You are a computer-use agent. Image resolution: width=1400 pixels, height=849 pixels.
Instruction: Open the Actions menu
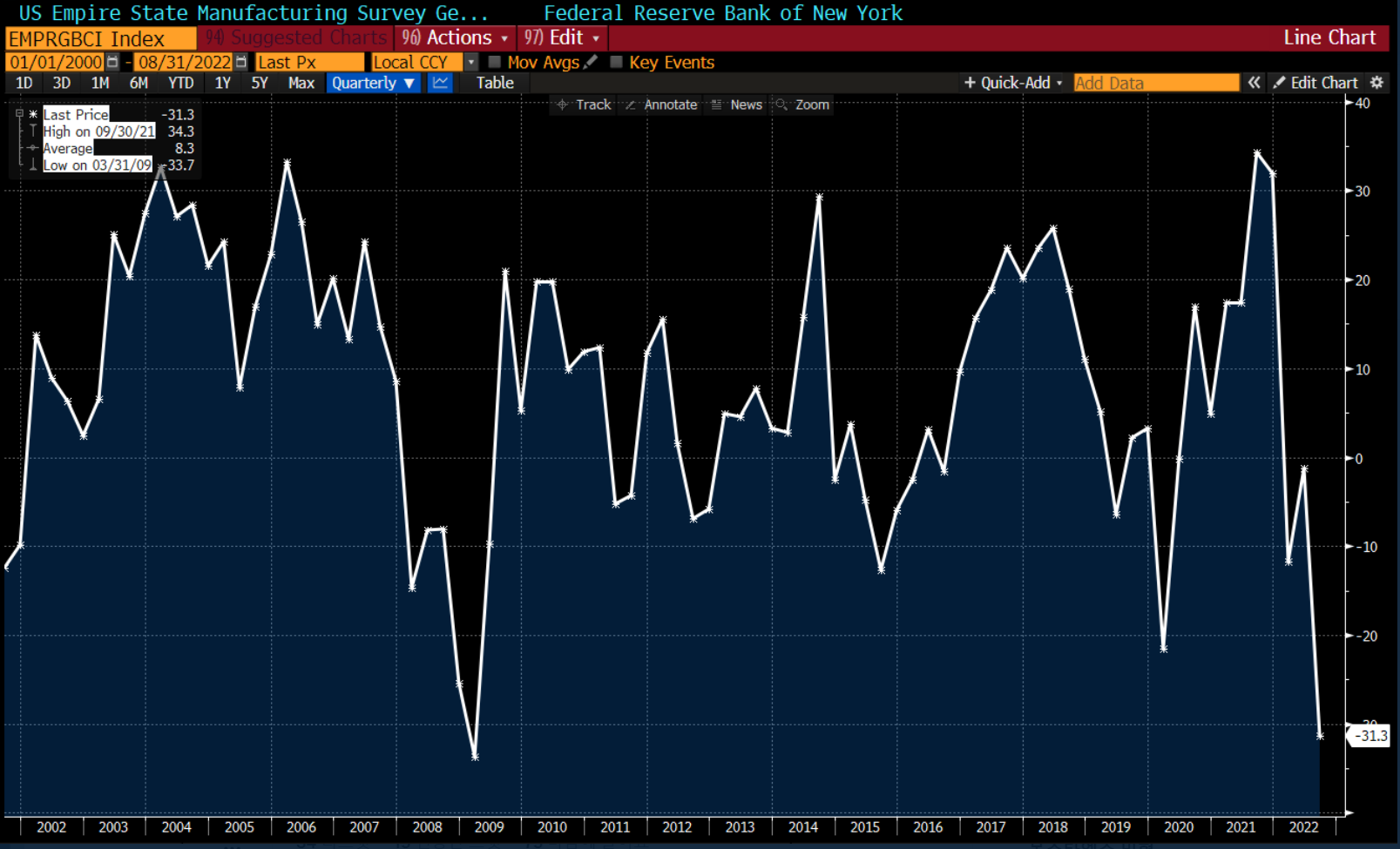[456, 37]
